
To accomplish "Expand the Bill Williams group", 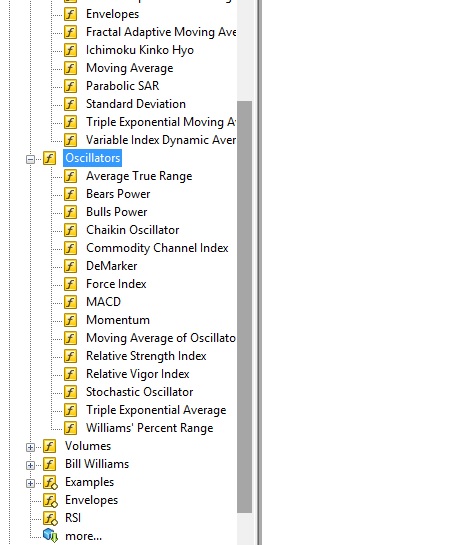I will point(31,465).
